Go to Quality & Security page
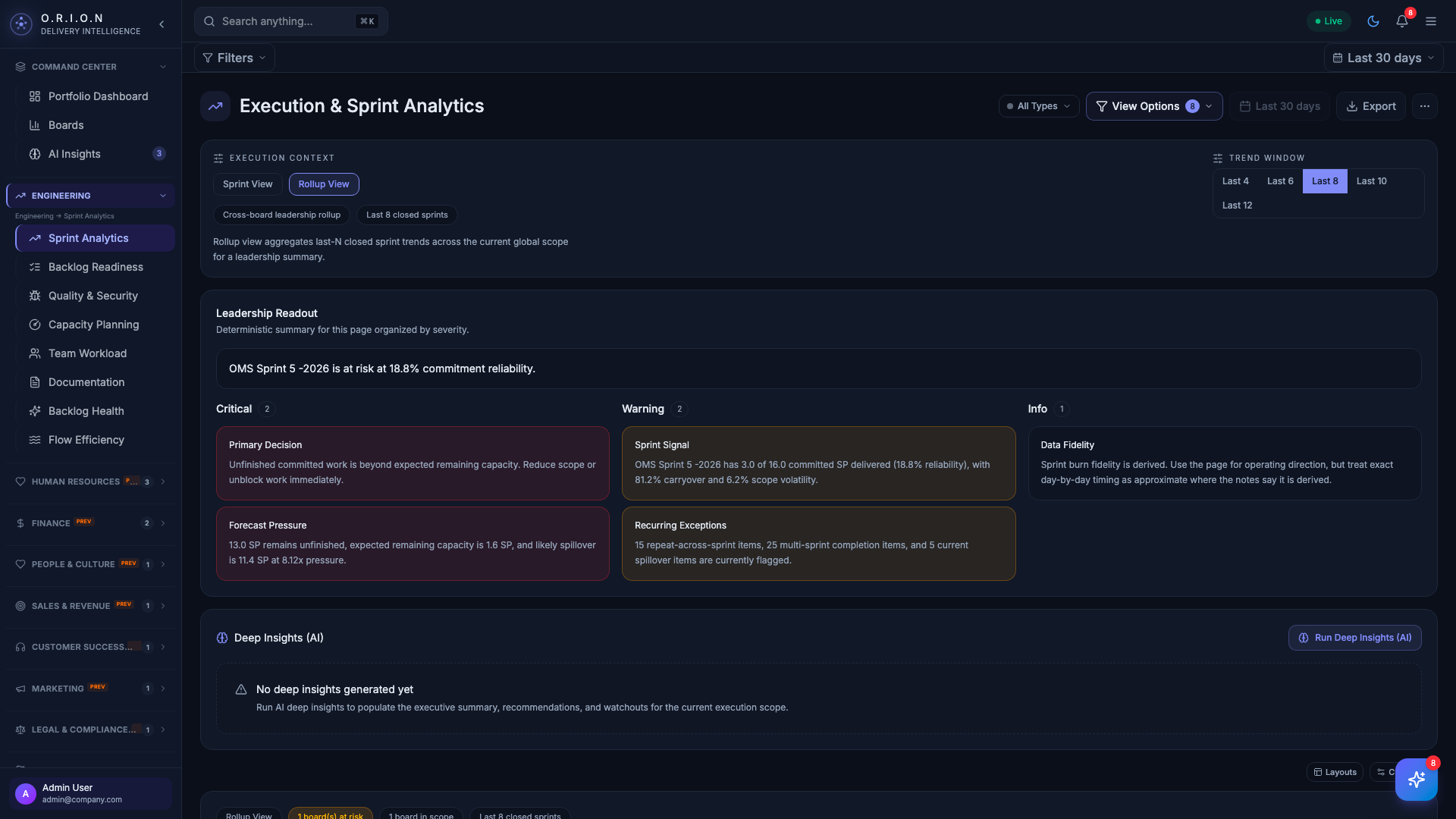This screenshot has width=1456, height=819. click(x=93, y=296)
